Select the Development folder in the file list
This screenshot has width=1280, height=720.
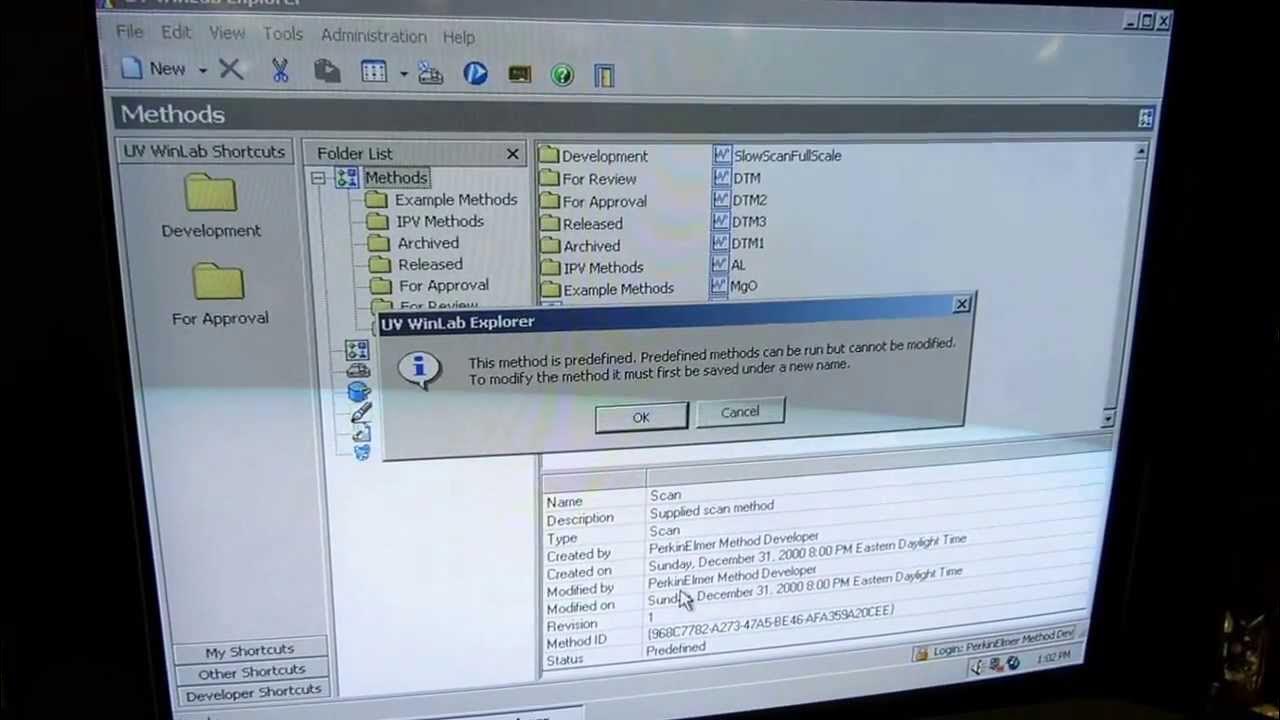(605, 156)
